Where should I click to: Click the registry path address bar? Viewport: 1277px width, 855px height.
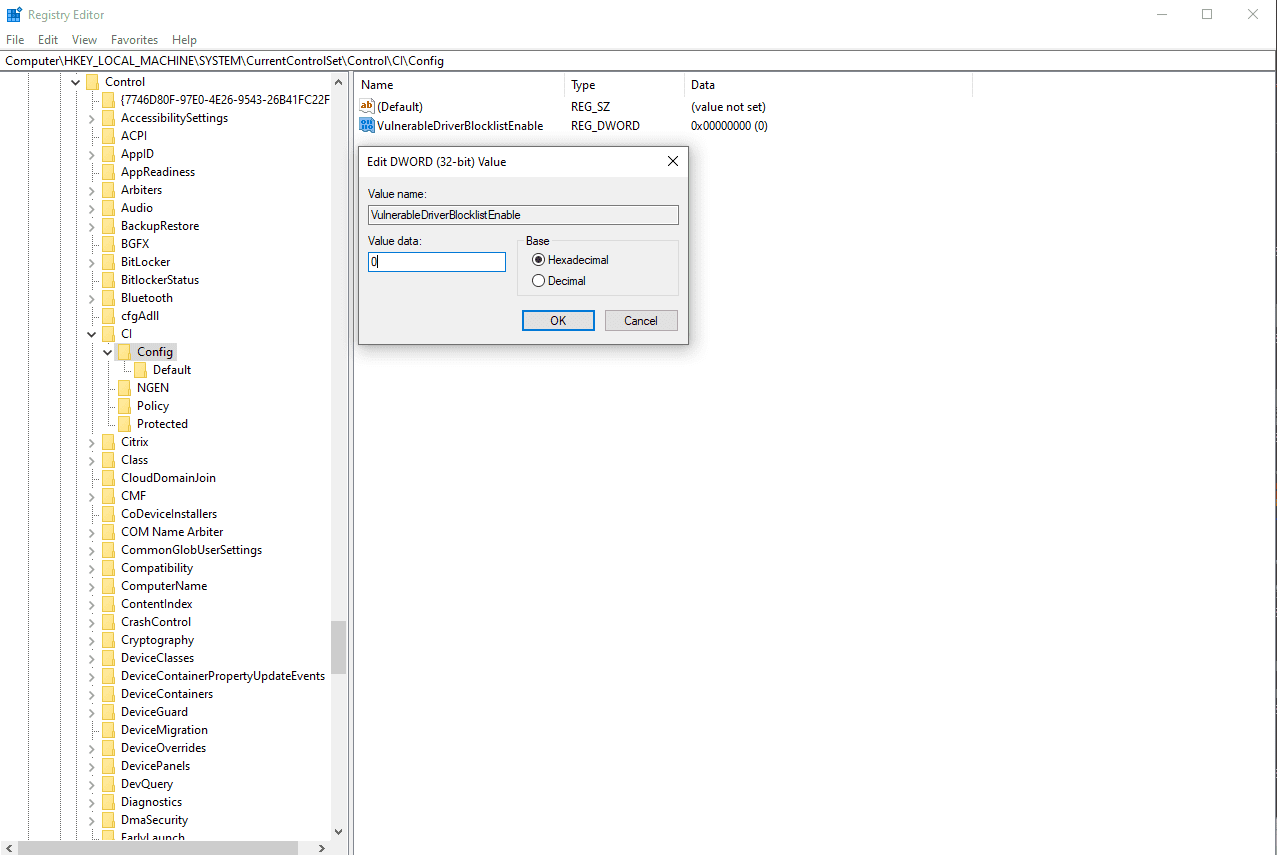638,61
